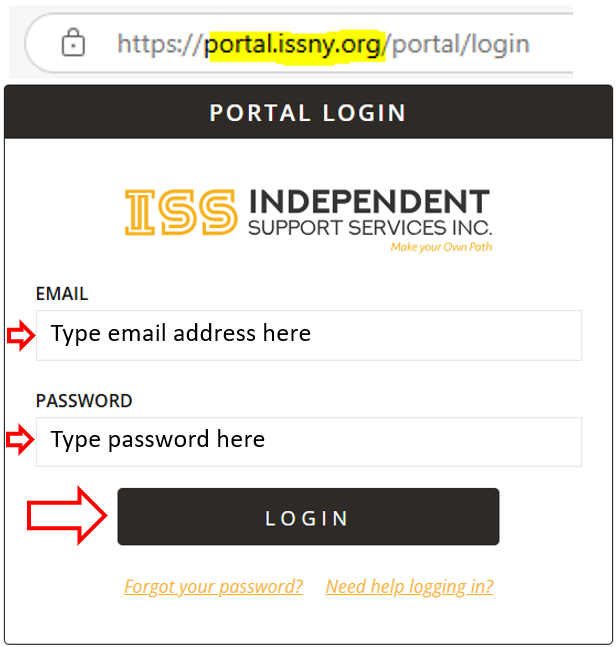This screenshot has height=647, width=616.
Task: Click the PORTAL LOGIN header bar
Action: 308,112
